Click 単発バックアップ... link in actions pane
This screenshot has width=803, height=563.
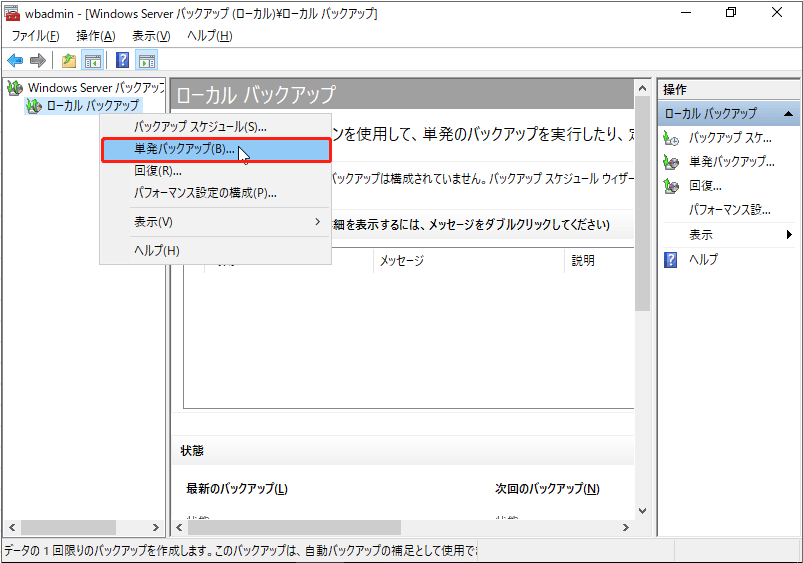point(732,162)
